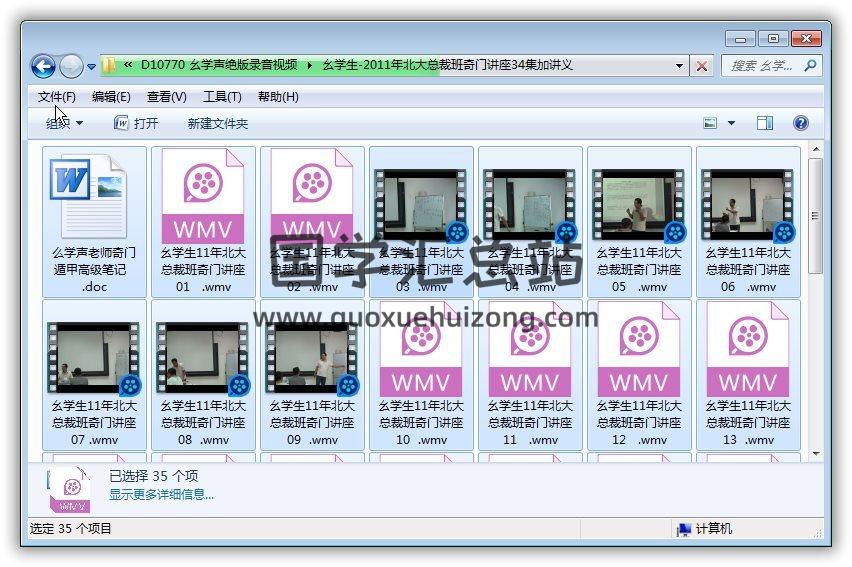
Task: Click the 选定 35 个项目 status text
Action: click(x=71, y=528)
